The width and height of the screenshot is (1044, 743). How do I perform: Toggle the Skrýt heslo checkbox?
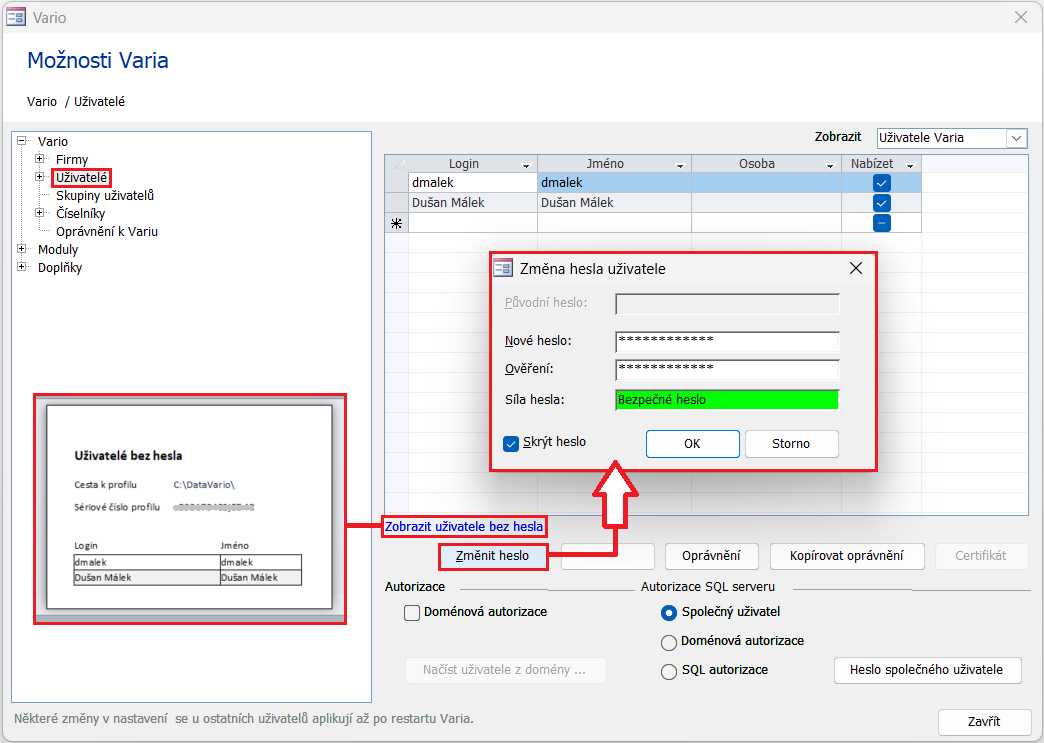[x=511, y=442]
